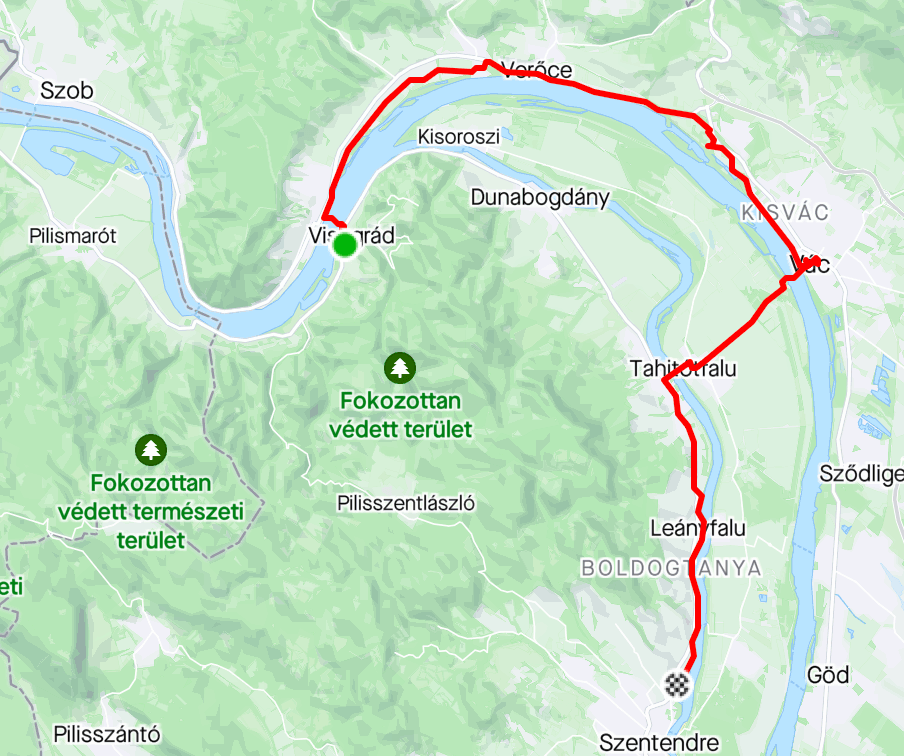904x756 pixels.
Task: Click the Szentendre city label
Action: 659,742
